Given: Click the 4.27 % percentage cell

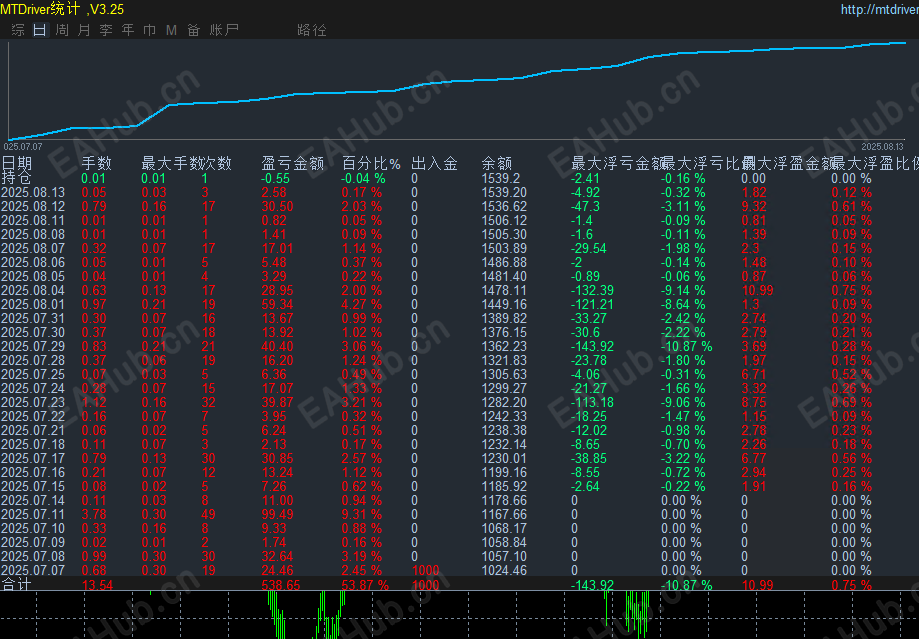Looking at the screenshot, I should [x=362, y=304].
